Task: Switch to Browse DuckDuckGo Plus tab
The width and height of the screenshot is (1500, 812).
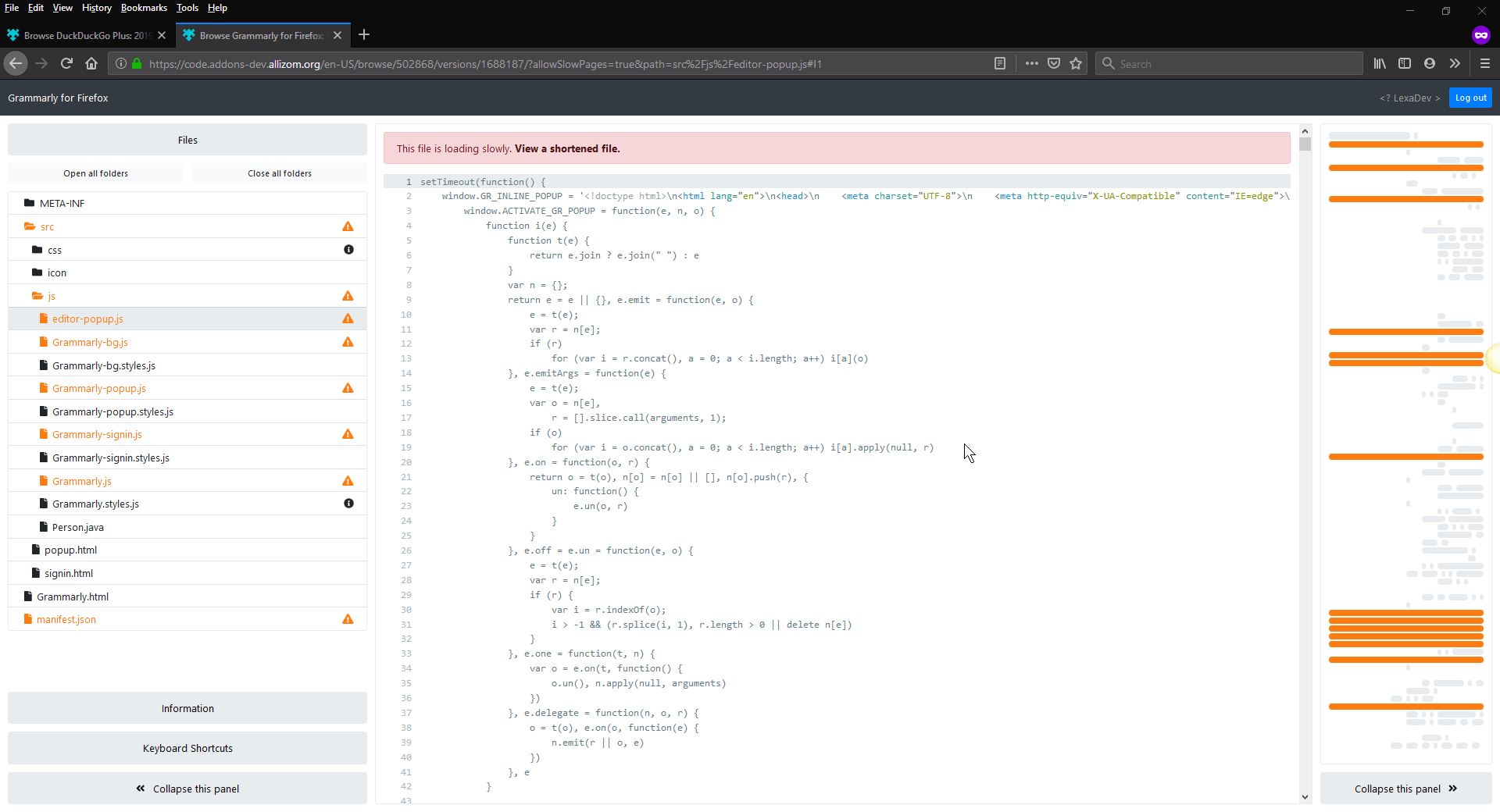Action: coord(86,35)
